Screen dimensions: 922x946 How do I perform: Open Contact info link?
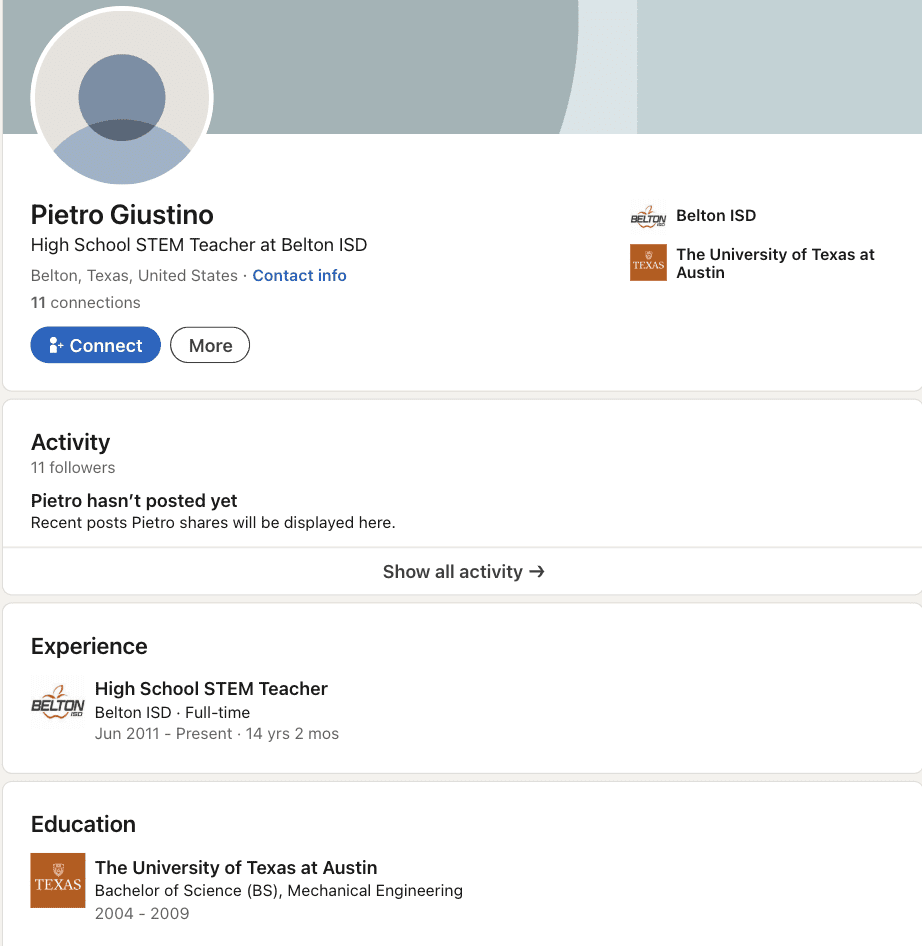299,276
